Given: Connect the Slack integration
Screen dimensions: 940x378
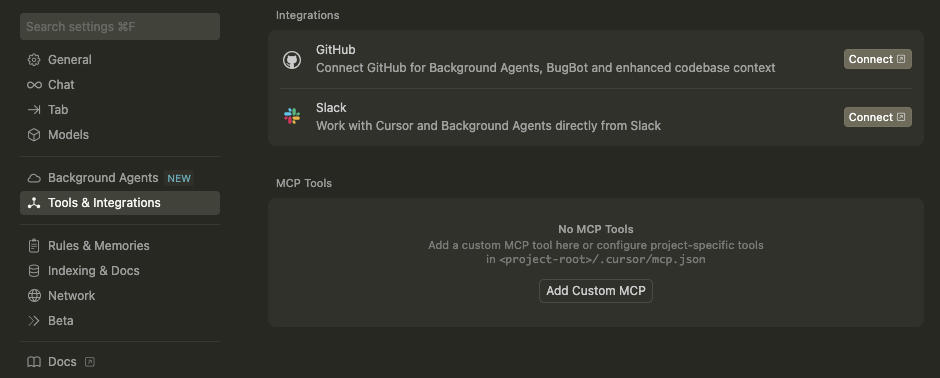Looking at the screenshot, I should 878,117.
